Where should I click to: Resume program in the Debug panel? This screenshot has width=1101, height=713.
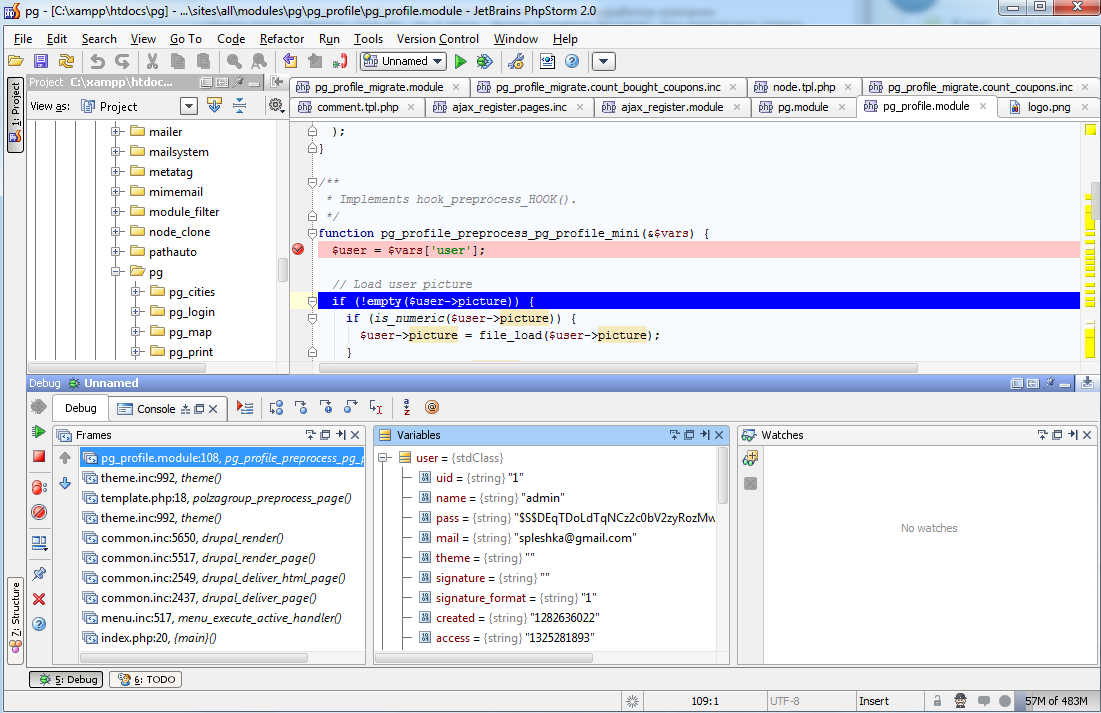39,432
